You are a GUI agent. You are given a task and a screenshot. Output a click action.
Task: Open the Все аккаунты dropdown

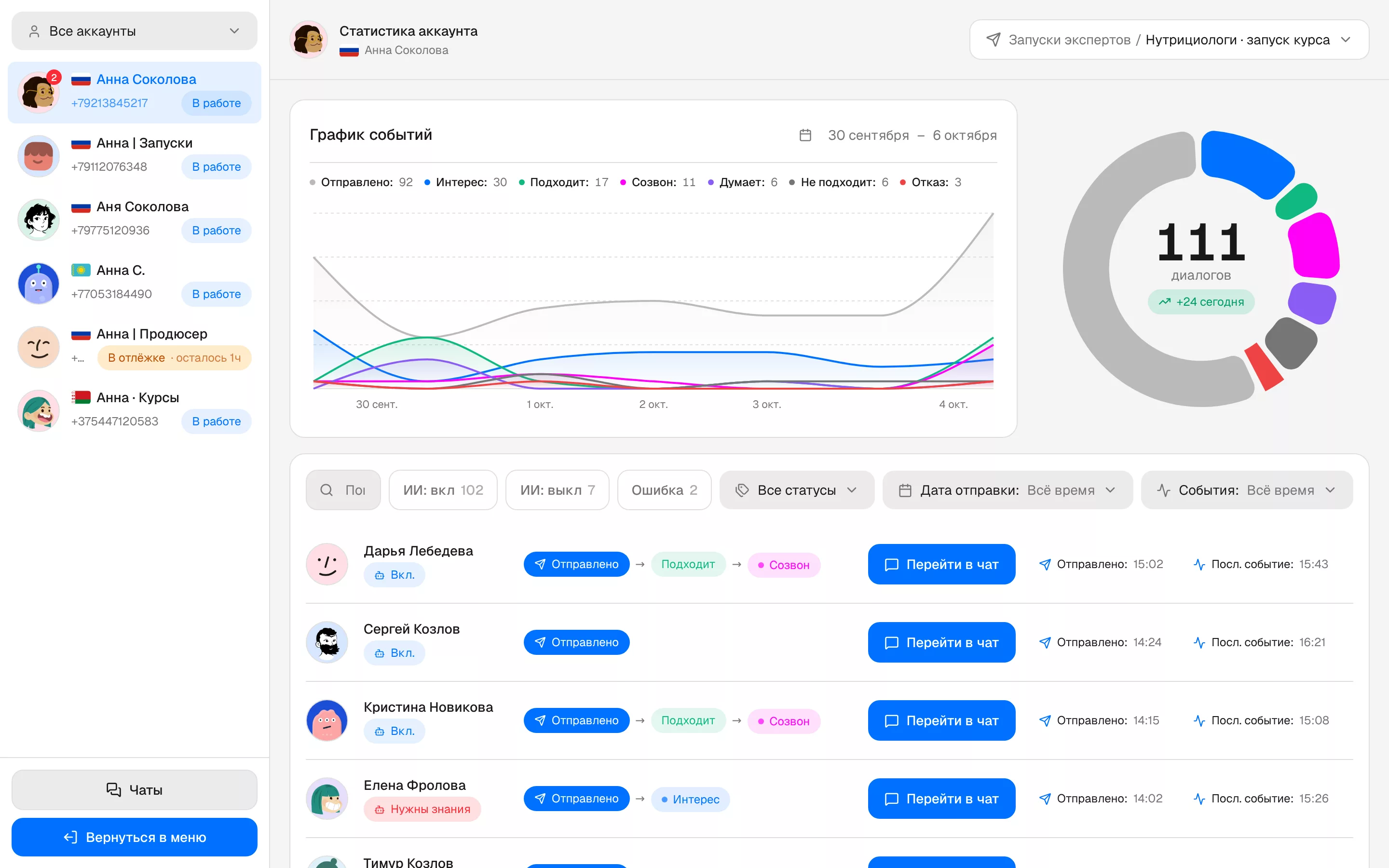click(x=134, y=31)
